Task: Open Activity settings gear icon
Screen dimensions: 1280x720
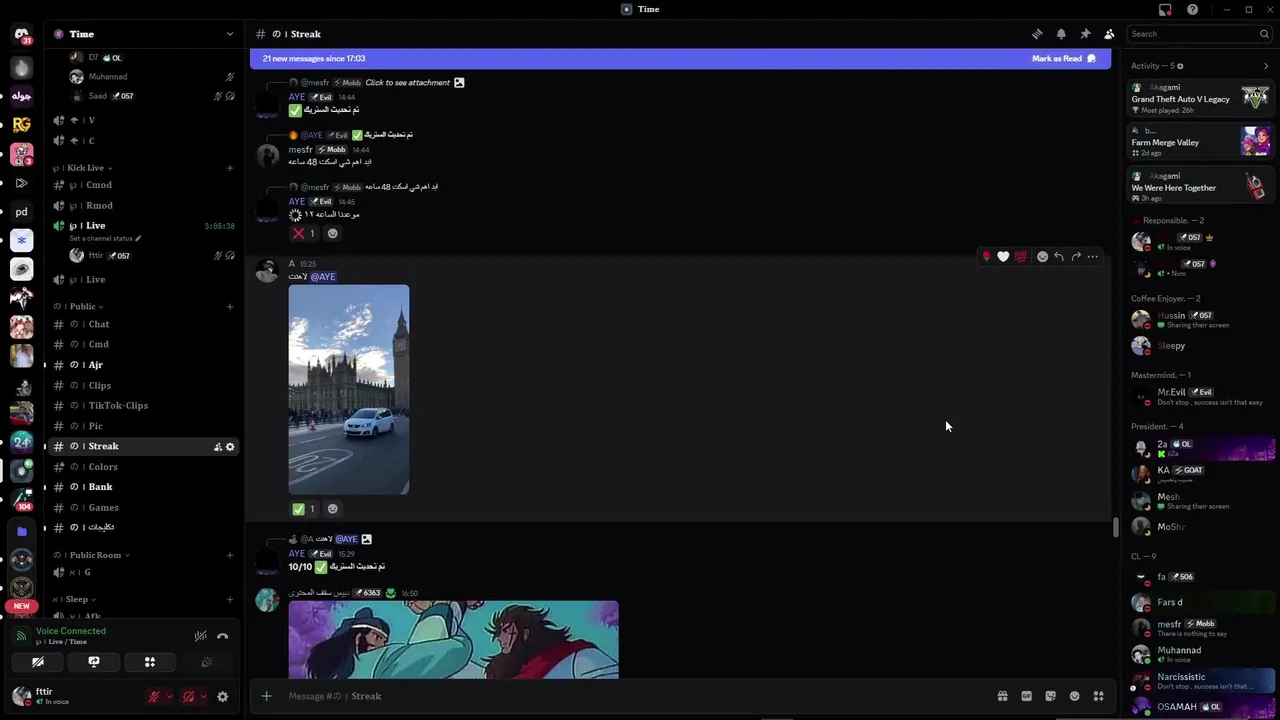Action: point(1180,66)
